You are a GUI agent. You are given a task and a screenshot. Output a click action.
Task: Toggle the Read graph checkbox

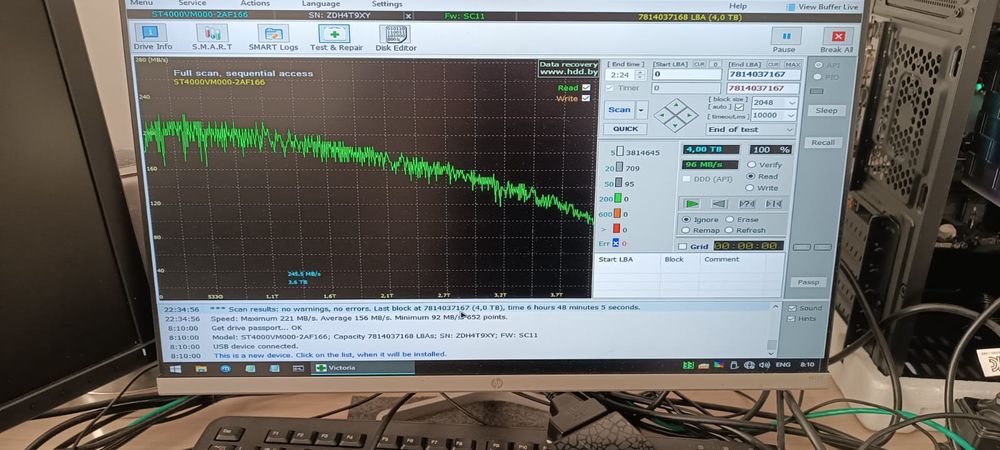point(586,88)
